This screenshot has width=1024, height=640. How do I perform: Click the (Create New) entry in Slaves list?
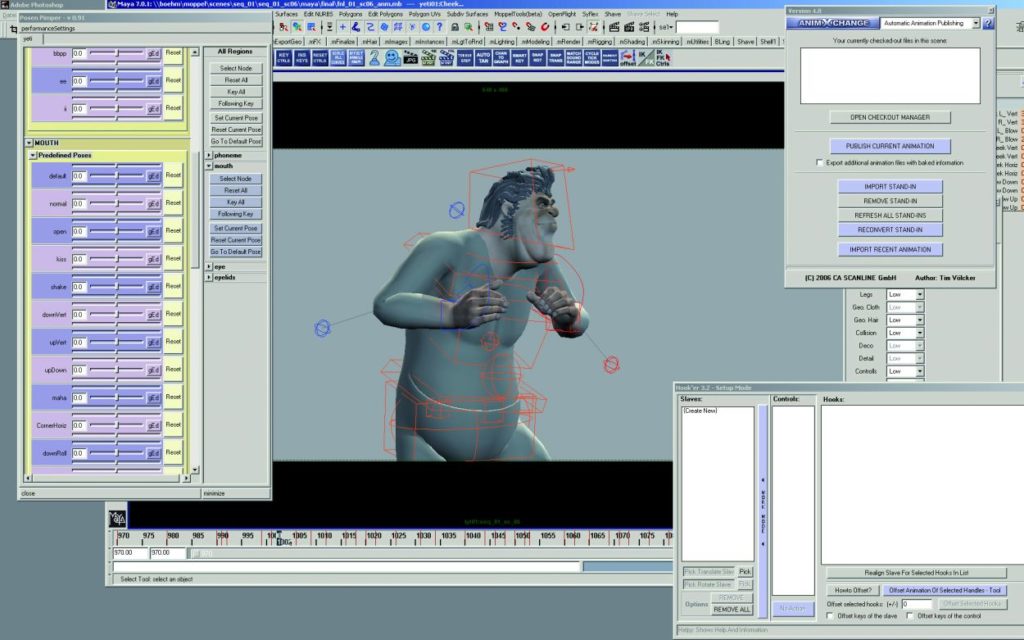pyautogui.click(x=701, y=411)
